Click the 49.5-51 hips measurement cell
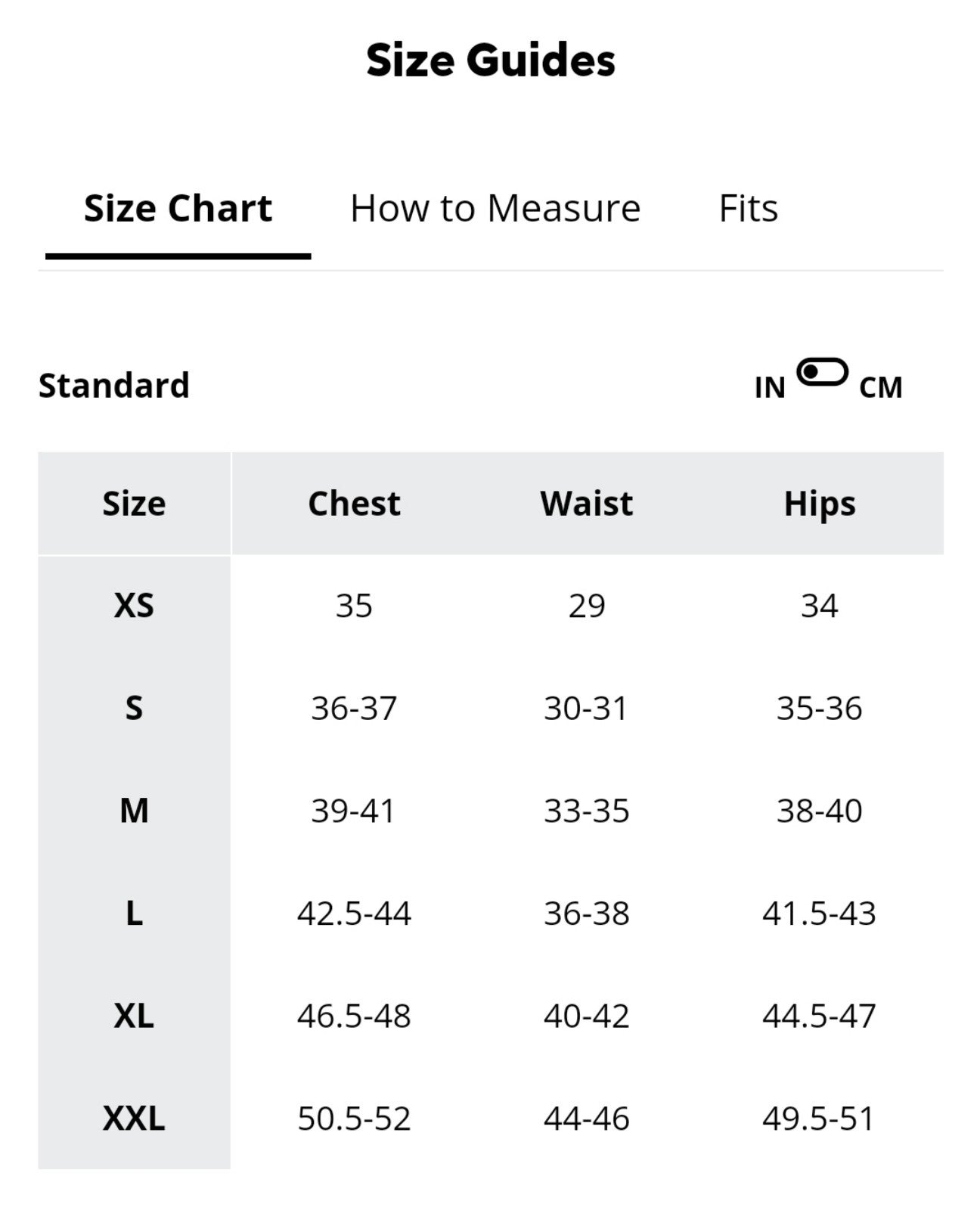The width and height of the screenshot is (980, 1210). 819,1118
